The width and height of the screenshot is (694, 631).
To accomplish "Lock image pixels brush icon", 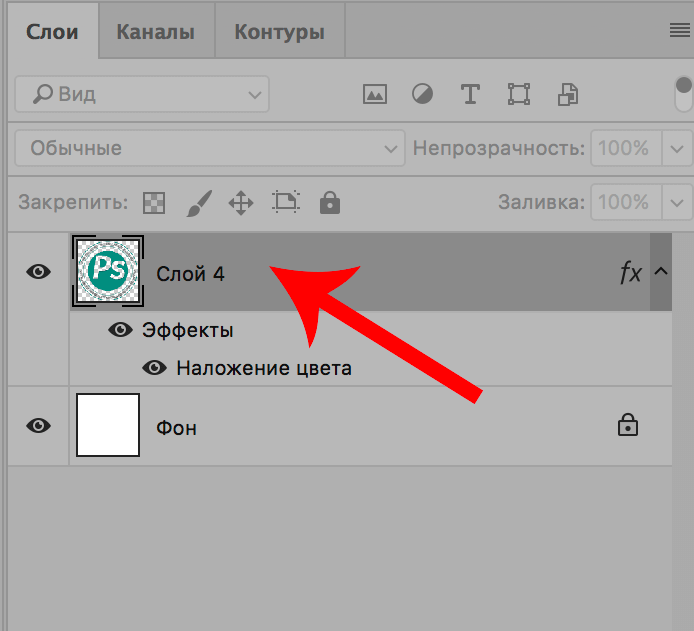I will 199,203.
